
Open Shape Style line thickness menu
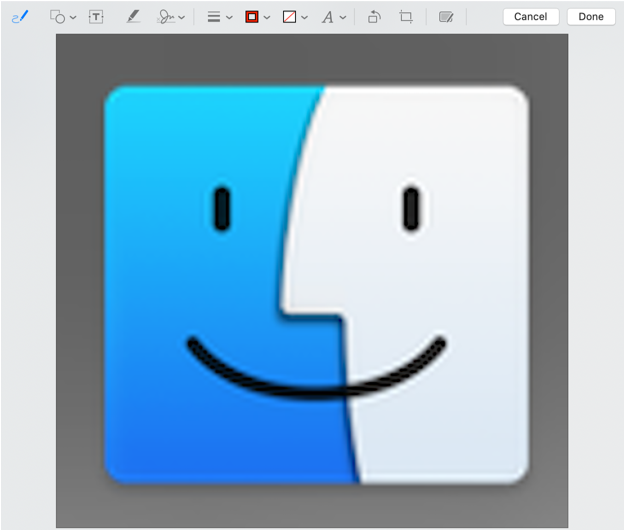click(214, 17)
